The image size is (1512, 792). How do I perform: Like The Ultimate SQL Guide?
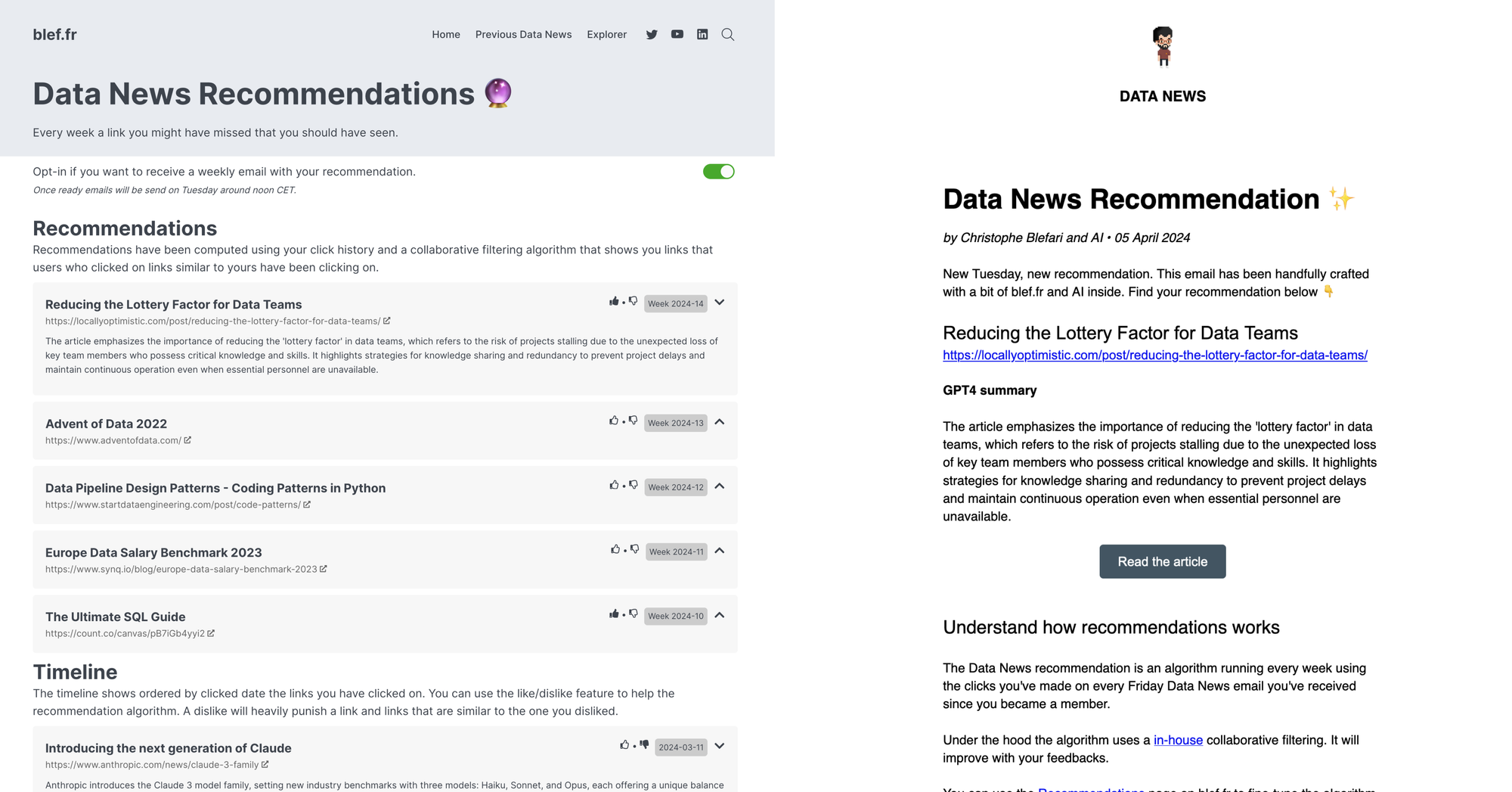[x=614, y=614]
